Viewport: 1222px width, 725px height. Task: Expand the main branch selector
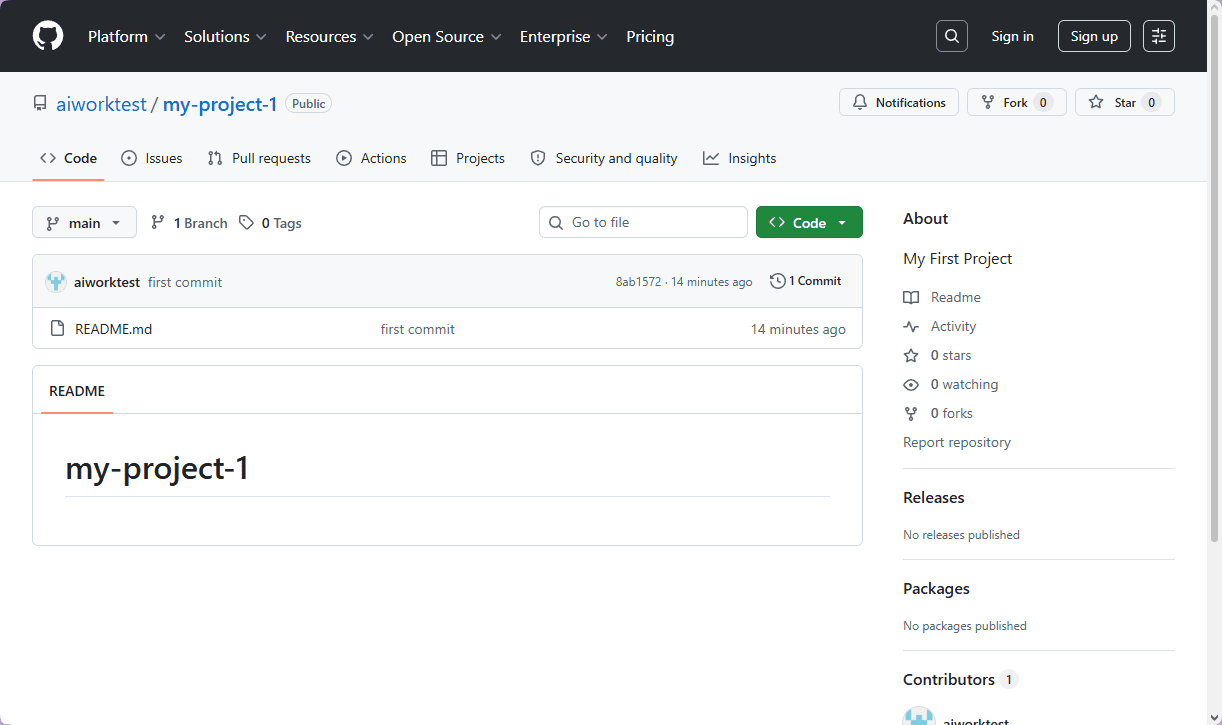tap(84, 222)
